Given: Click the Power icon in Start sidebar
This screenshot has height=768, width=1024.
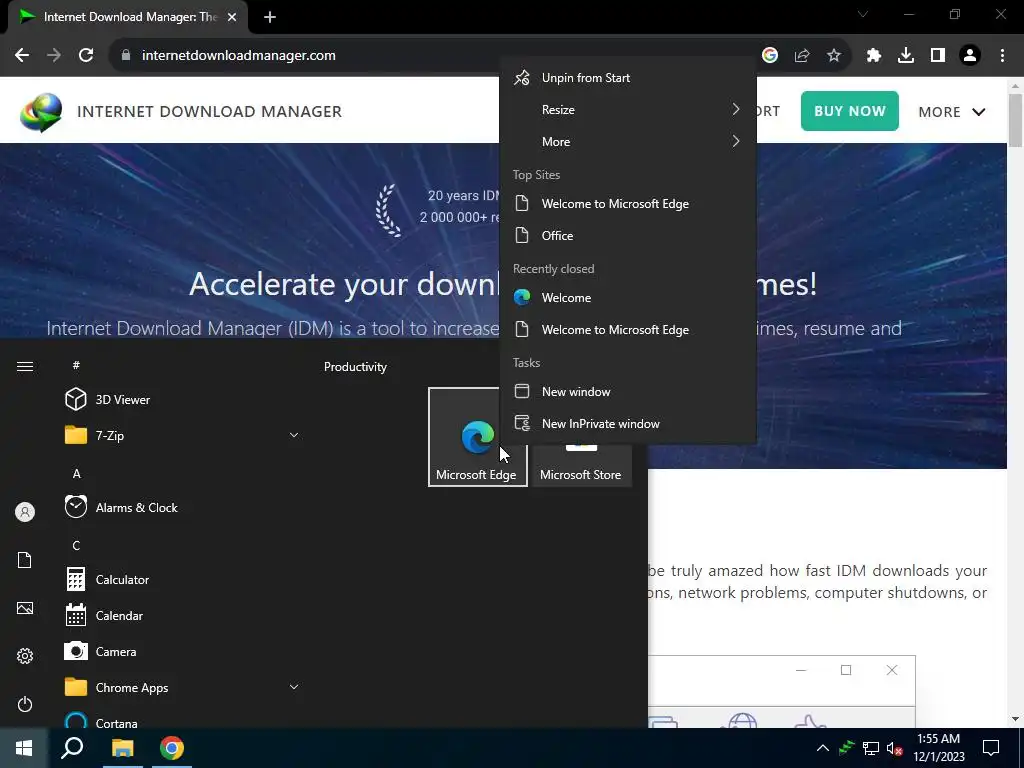Looking at the screenshot, I should pos(25,705).
